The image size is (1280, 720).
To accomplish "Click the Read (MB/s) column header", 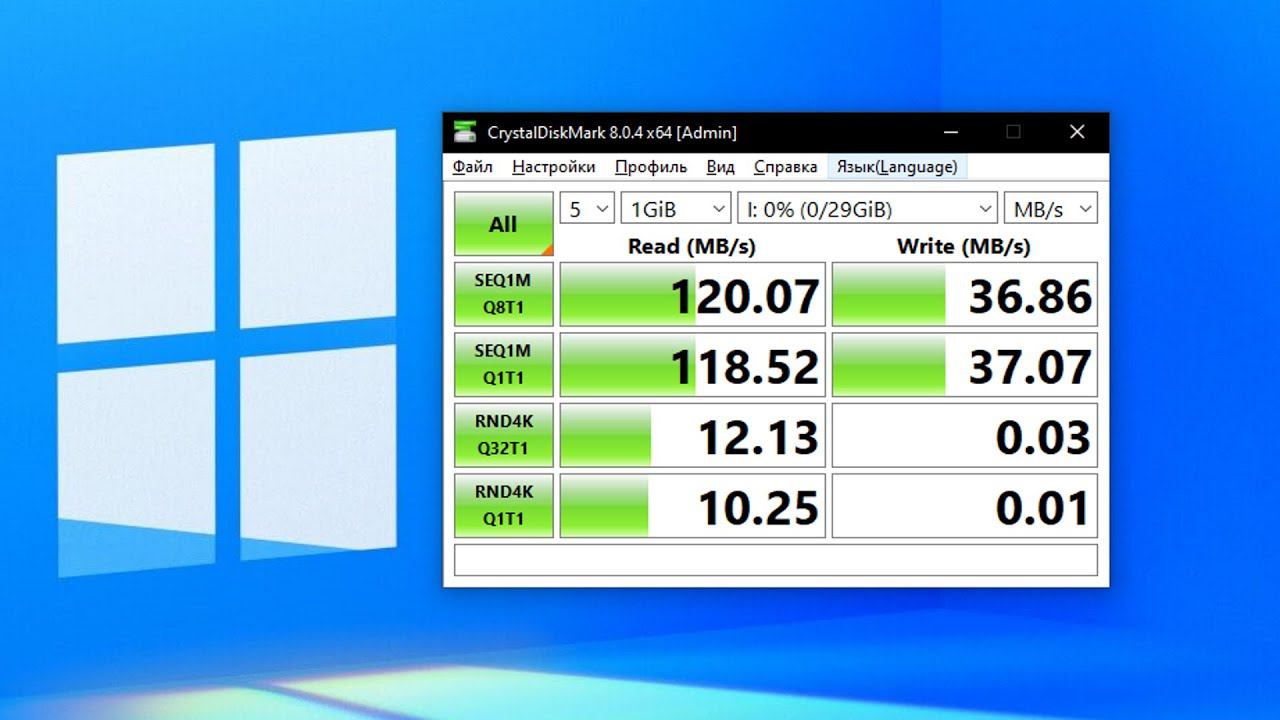I will pyautogui.click(x=692, y=246).
